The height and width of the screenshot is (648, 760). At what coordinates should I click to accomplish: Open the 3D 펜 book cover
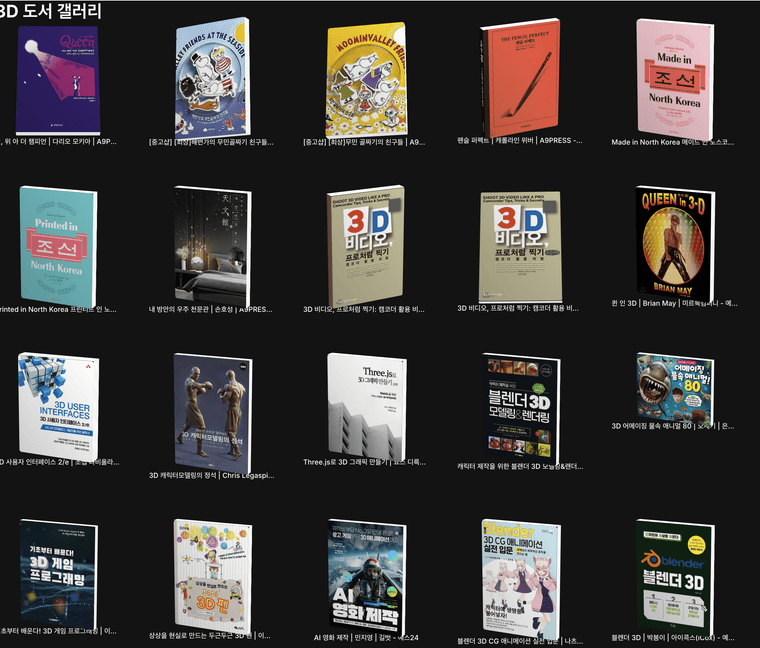(x=211, y=571)
